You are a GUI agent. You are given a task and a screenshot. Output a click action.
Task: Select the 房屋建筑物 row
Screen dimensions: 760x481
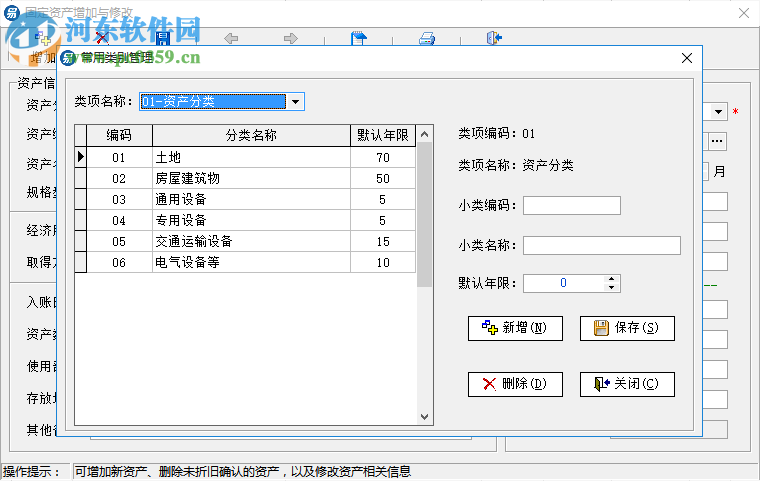click(x=245, y=178)
